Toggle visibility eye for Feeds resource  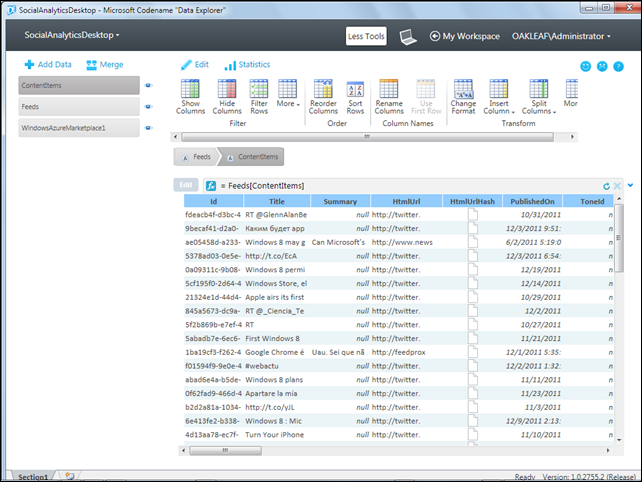coord(149,107)
